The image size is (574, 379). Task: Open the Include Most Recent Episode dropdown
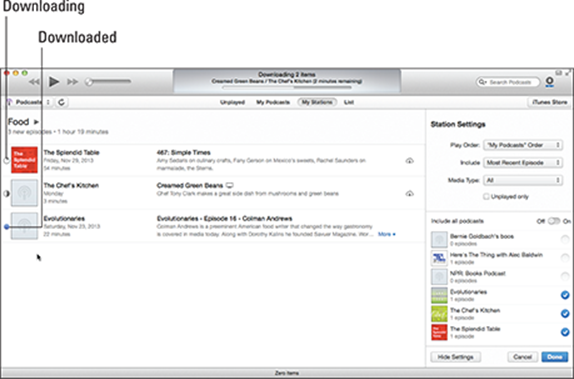(523, 163)
